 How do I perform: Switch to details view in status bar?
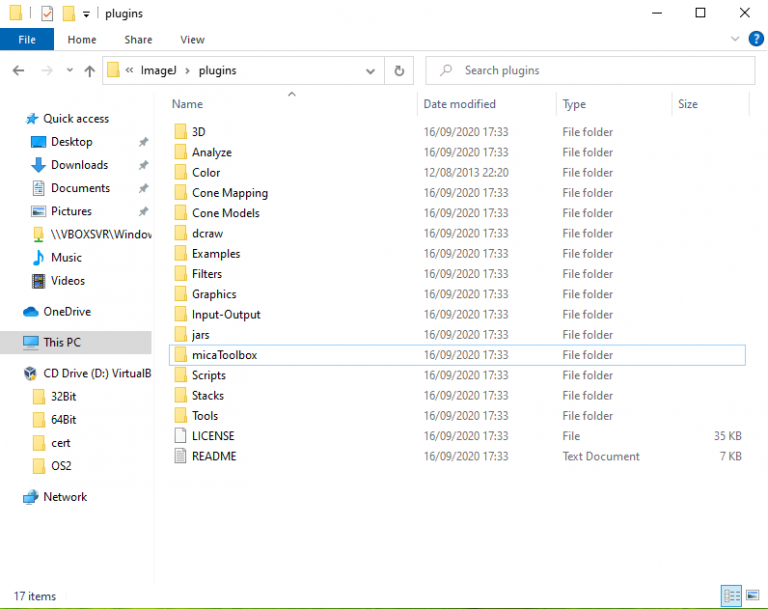tap(731, 596)
